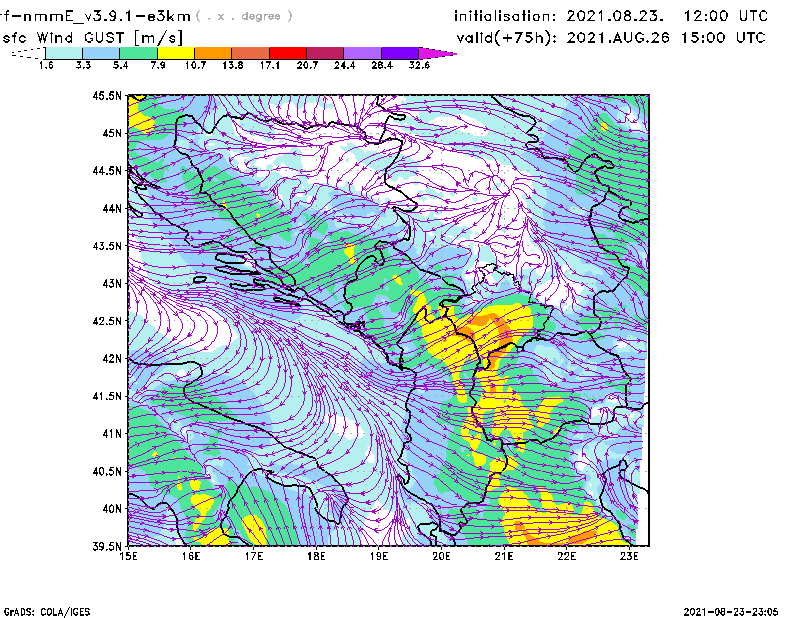Select the green 5.4–7.9 legend swatch
Viewport: 800px width, 618px height.
(x=138, y=53)
